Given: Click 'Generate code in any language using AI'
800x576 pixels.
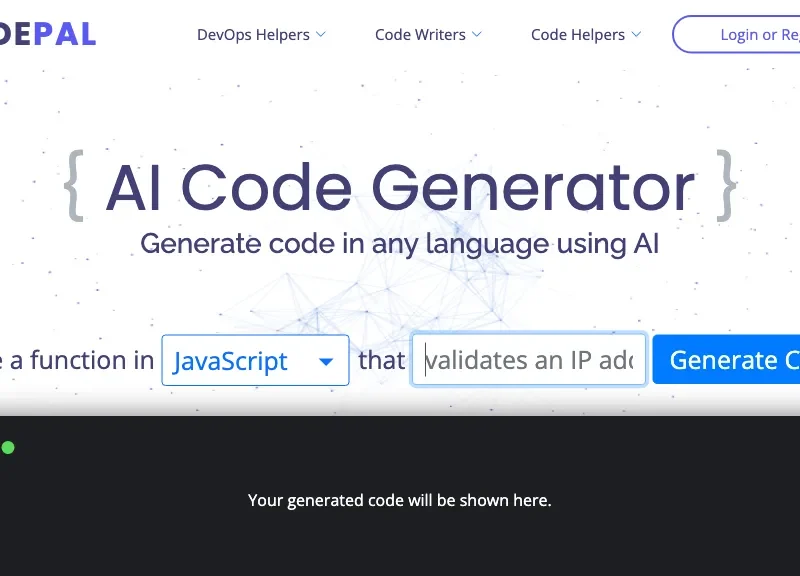Looking at the screenshot, I should click(399, 243).
